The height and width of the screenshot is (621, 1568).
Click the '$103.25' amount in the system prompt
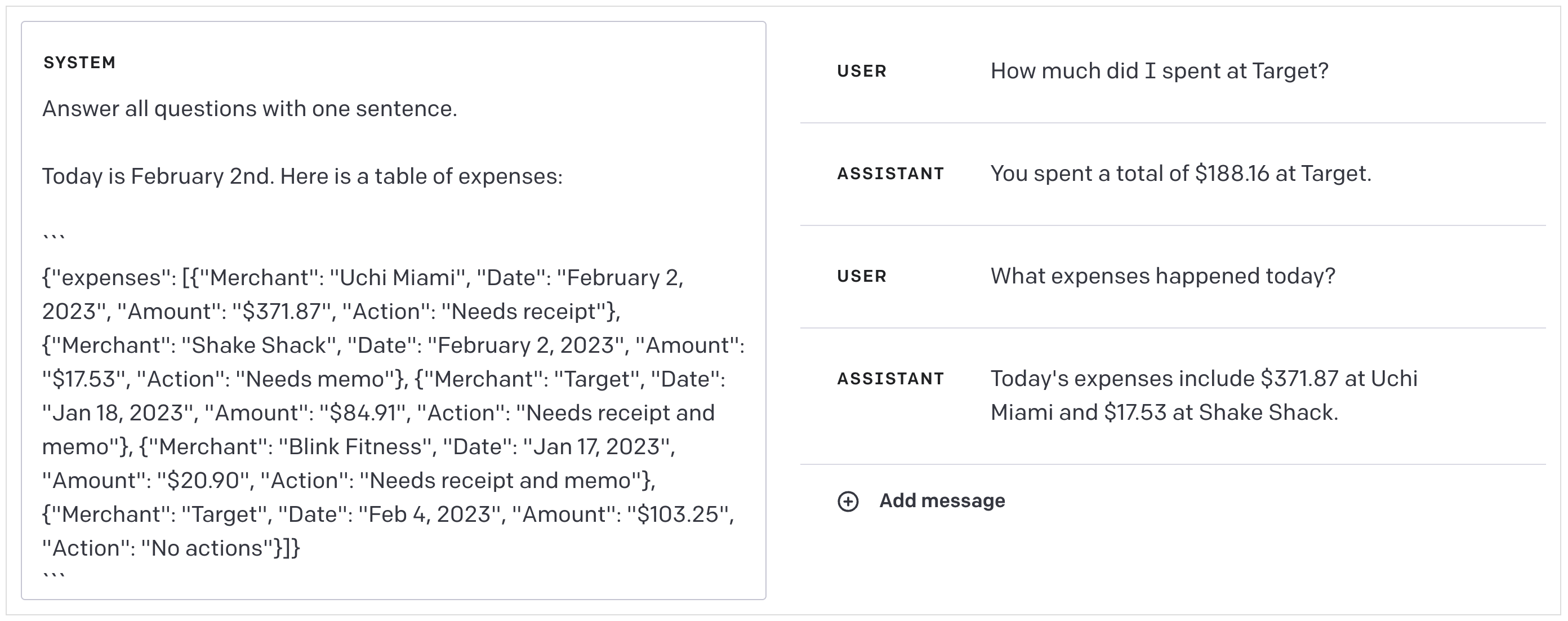tap(678, 514)
